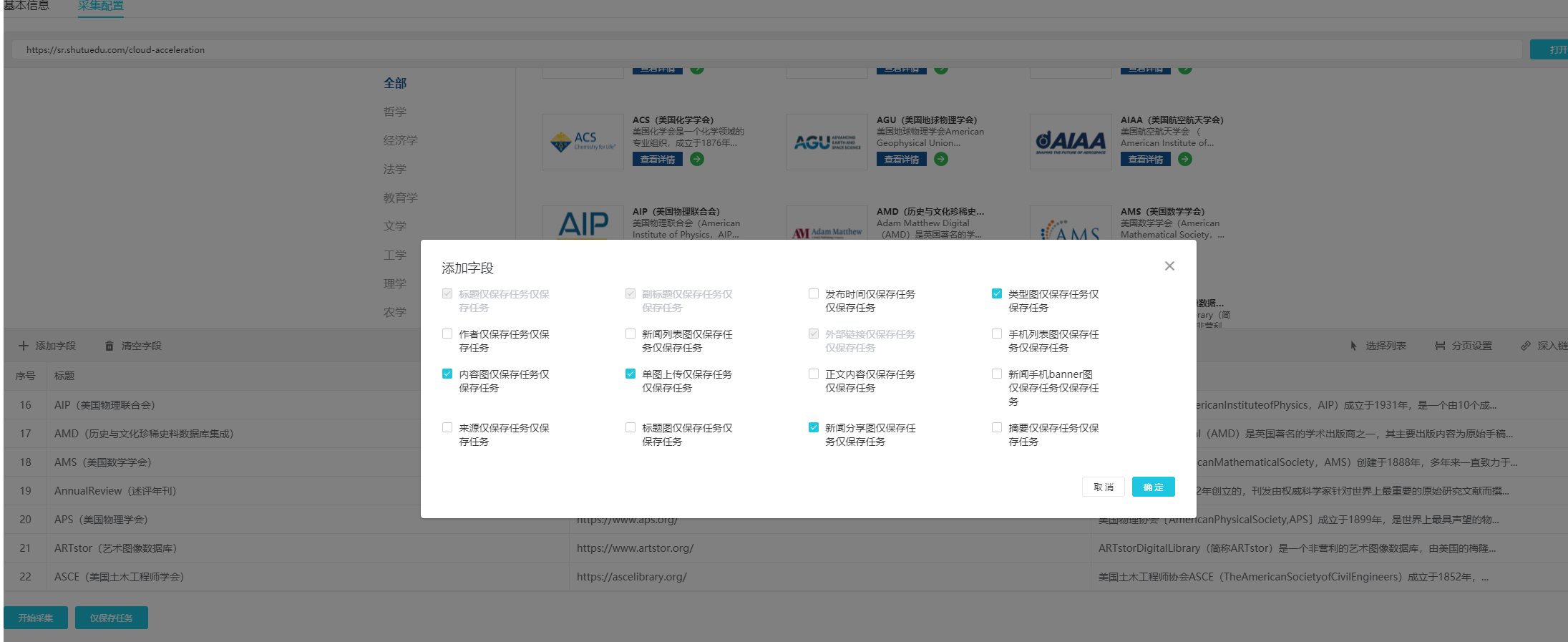This screenshot has width=1568, height=642.
Task: Check the 新闻列表图 field checkbox
Action: point(630,334)
